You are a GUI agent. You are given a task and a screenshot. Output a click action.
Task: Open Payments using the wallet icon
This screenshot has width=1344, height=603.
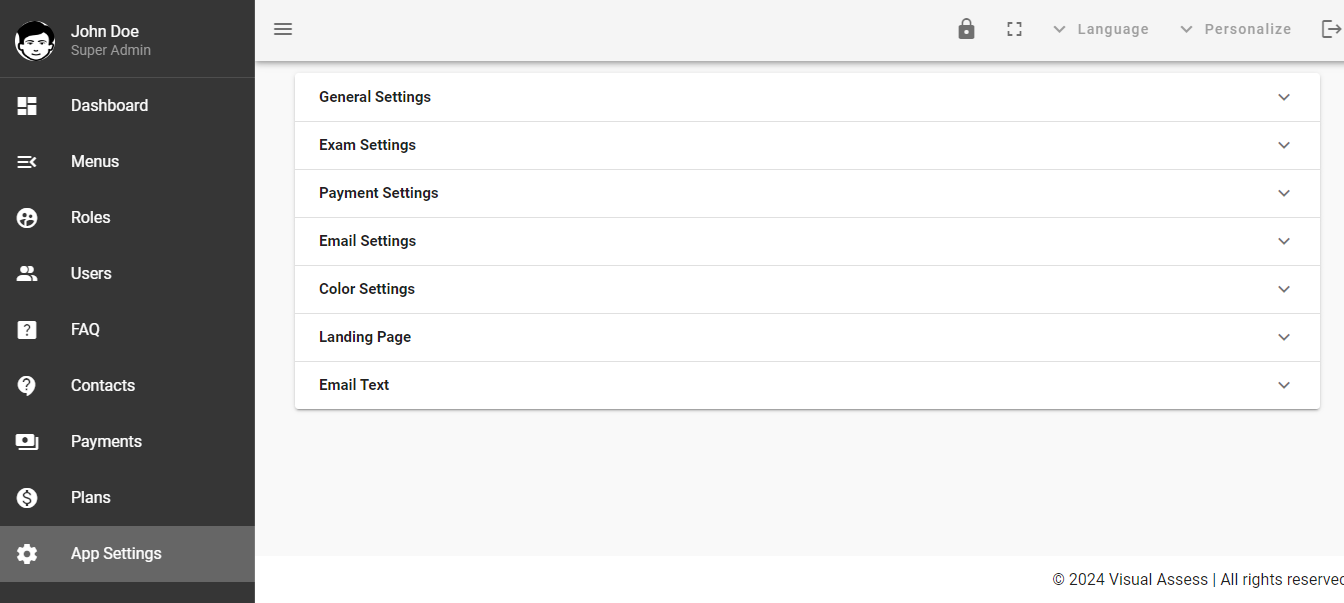coord(27,441)
